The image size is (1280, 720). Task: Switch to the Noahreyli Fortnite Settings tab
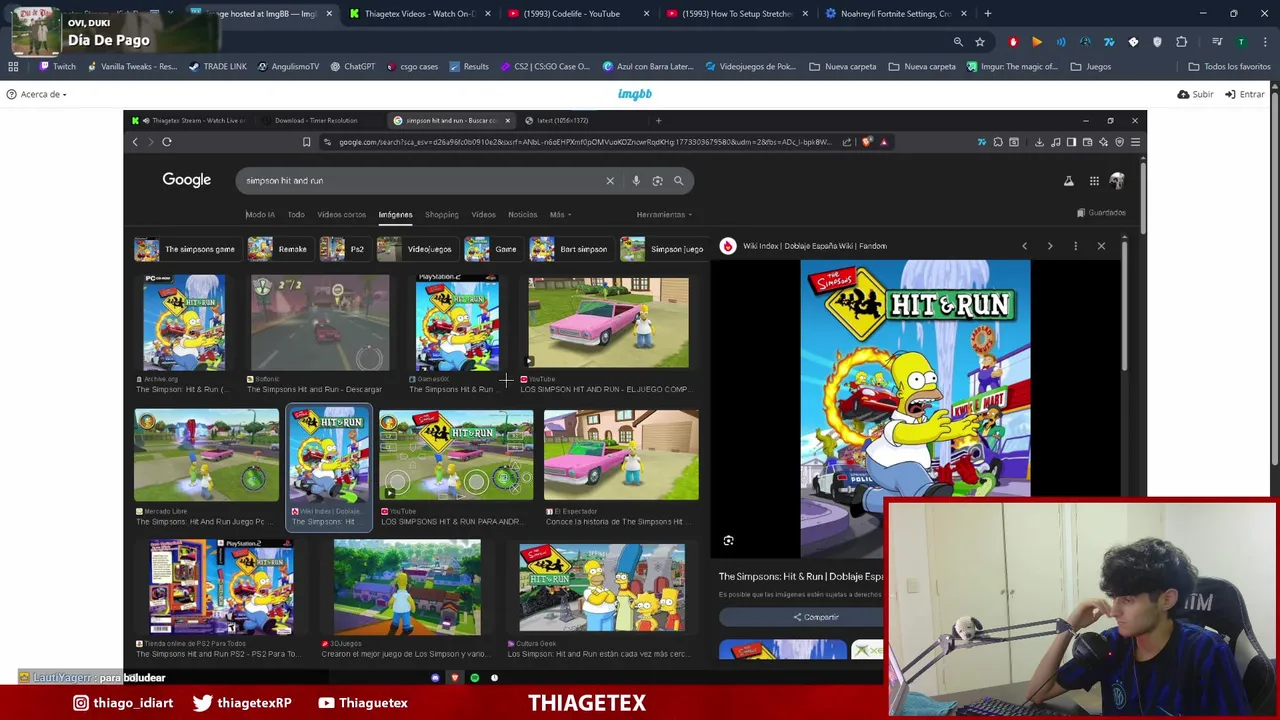pyautogui.click(x=894, y=13)
